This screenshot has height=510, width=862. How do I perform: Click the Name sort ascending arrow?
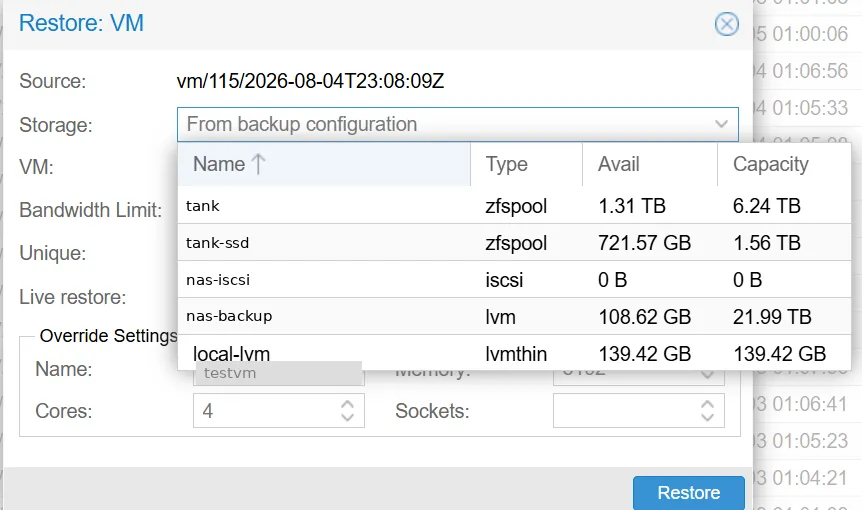258,164
